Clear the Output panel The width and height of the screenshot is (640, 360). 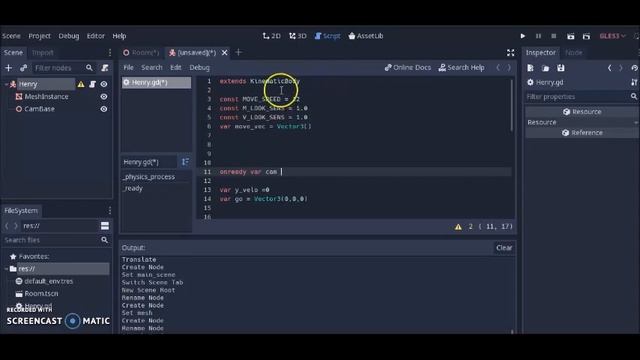(x=504, y=248)
